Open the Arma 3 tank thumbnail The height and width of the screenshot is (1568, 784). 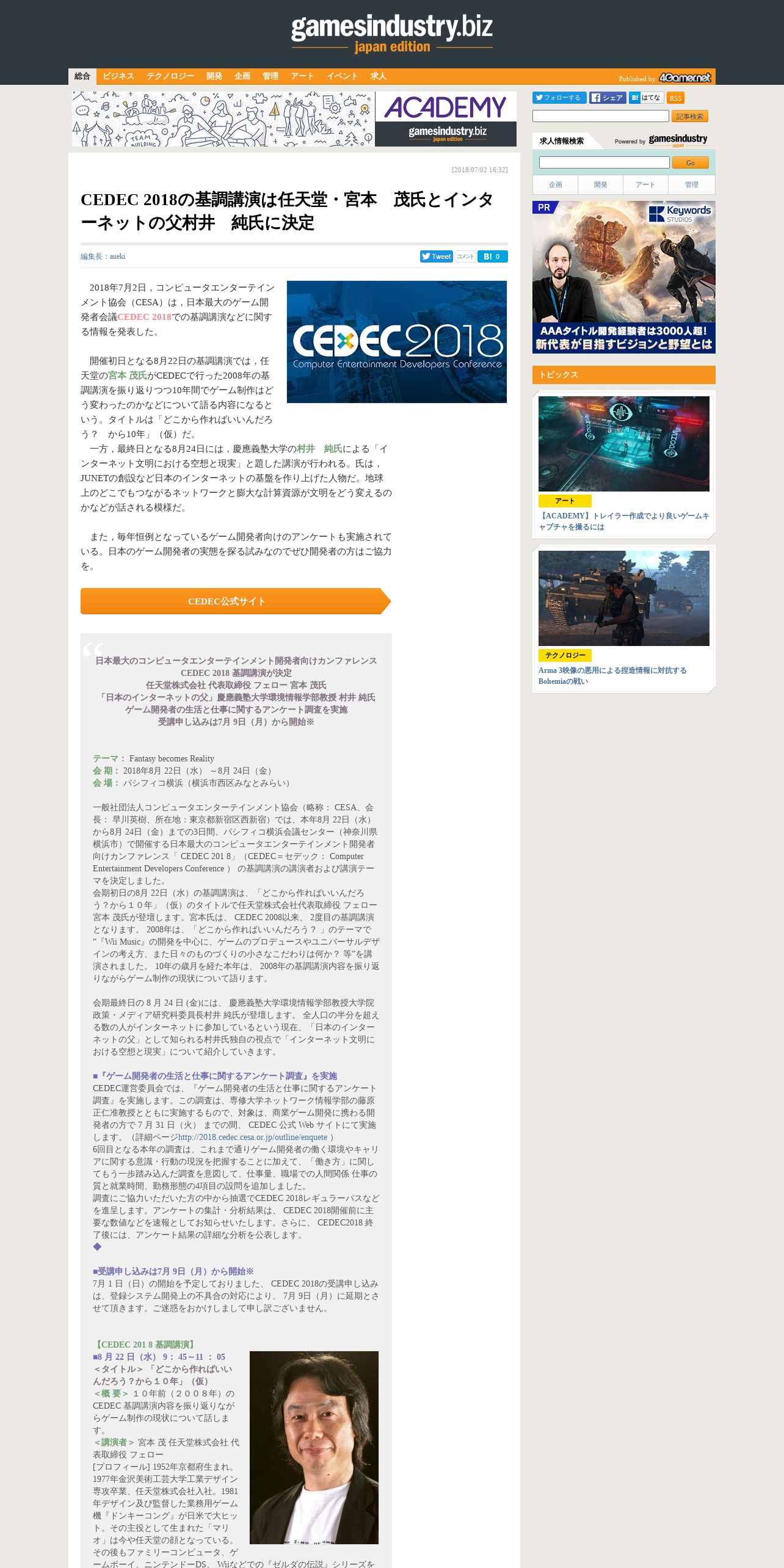pos(624,598)
